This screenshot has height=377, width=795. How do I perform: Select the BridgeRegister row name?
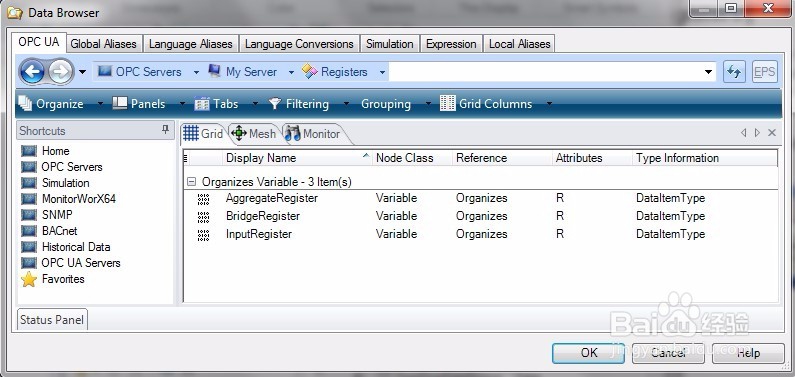pos(263,216)
